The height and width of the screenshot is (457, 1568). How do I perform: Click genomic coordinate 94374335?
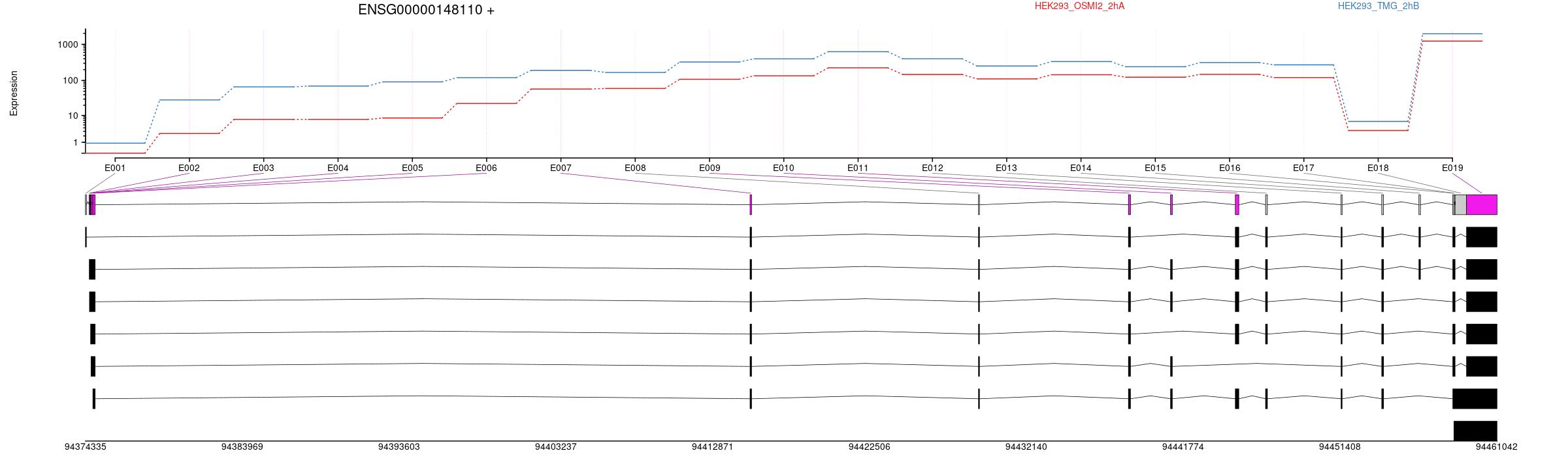(x=86, y=447)
